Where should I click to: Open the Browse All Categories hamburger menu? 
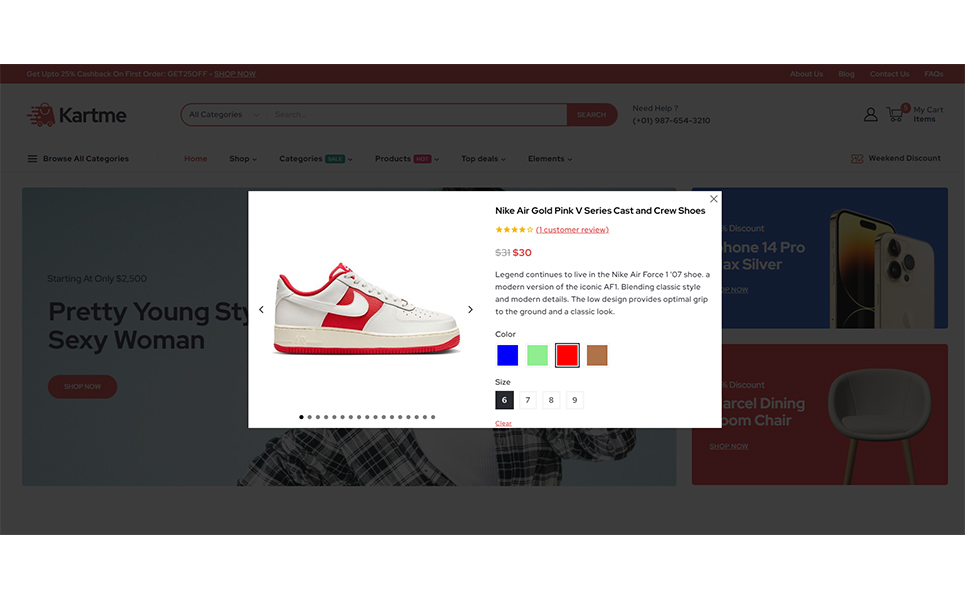coord(32,159)
